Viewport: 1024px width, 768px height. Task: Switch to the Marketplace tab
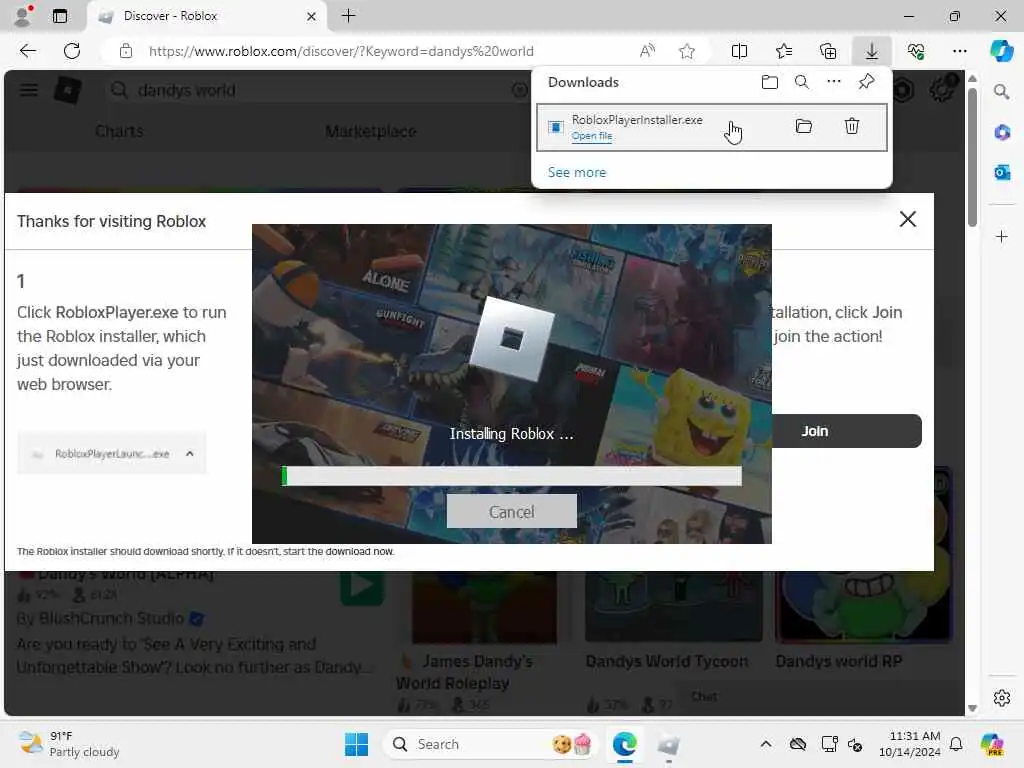[x=370, y=131]
